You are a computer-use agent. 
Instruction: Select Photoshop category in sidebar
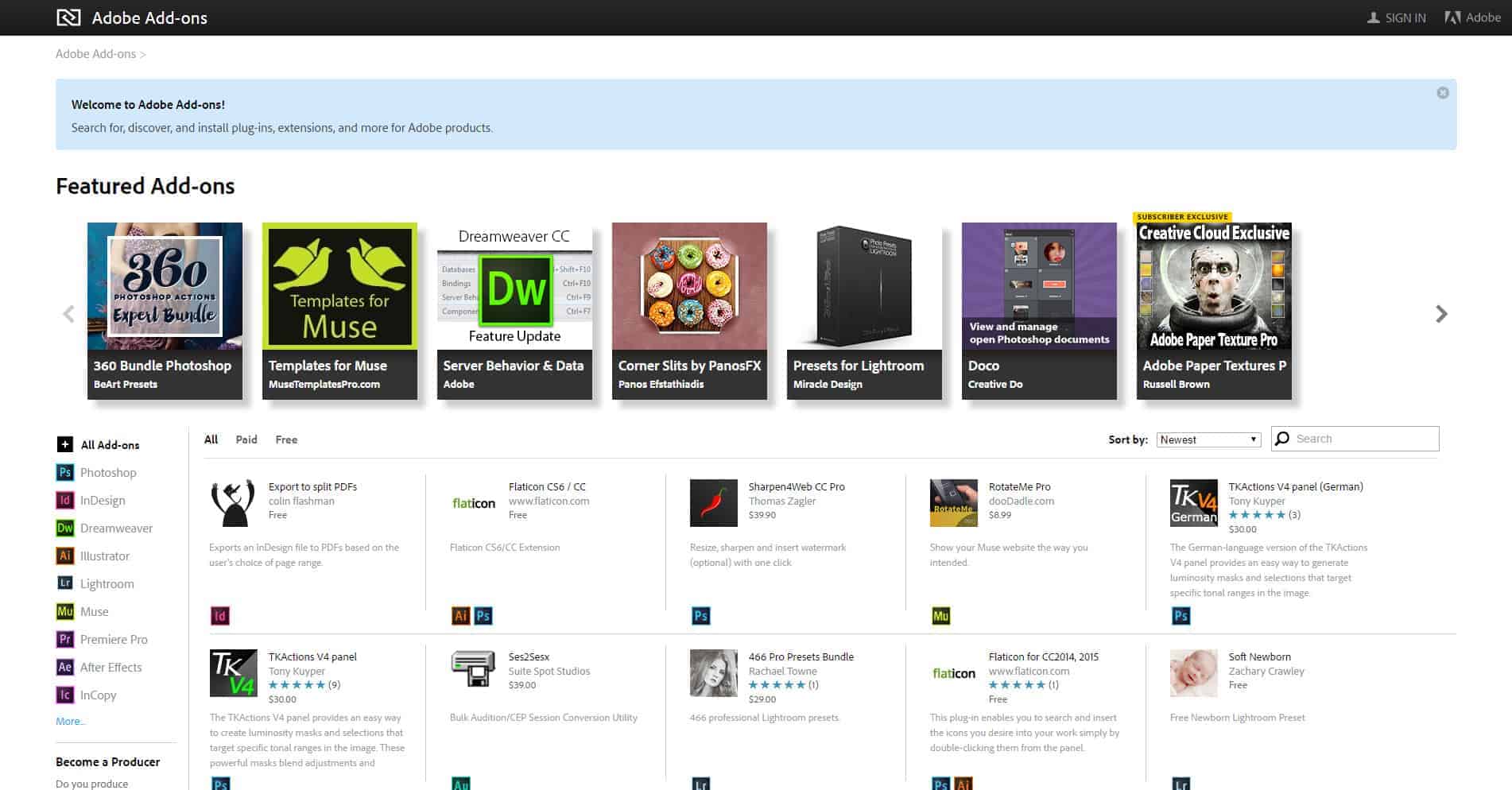108,472
